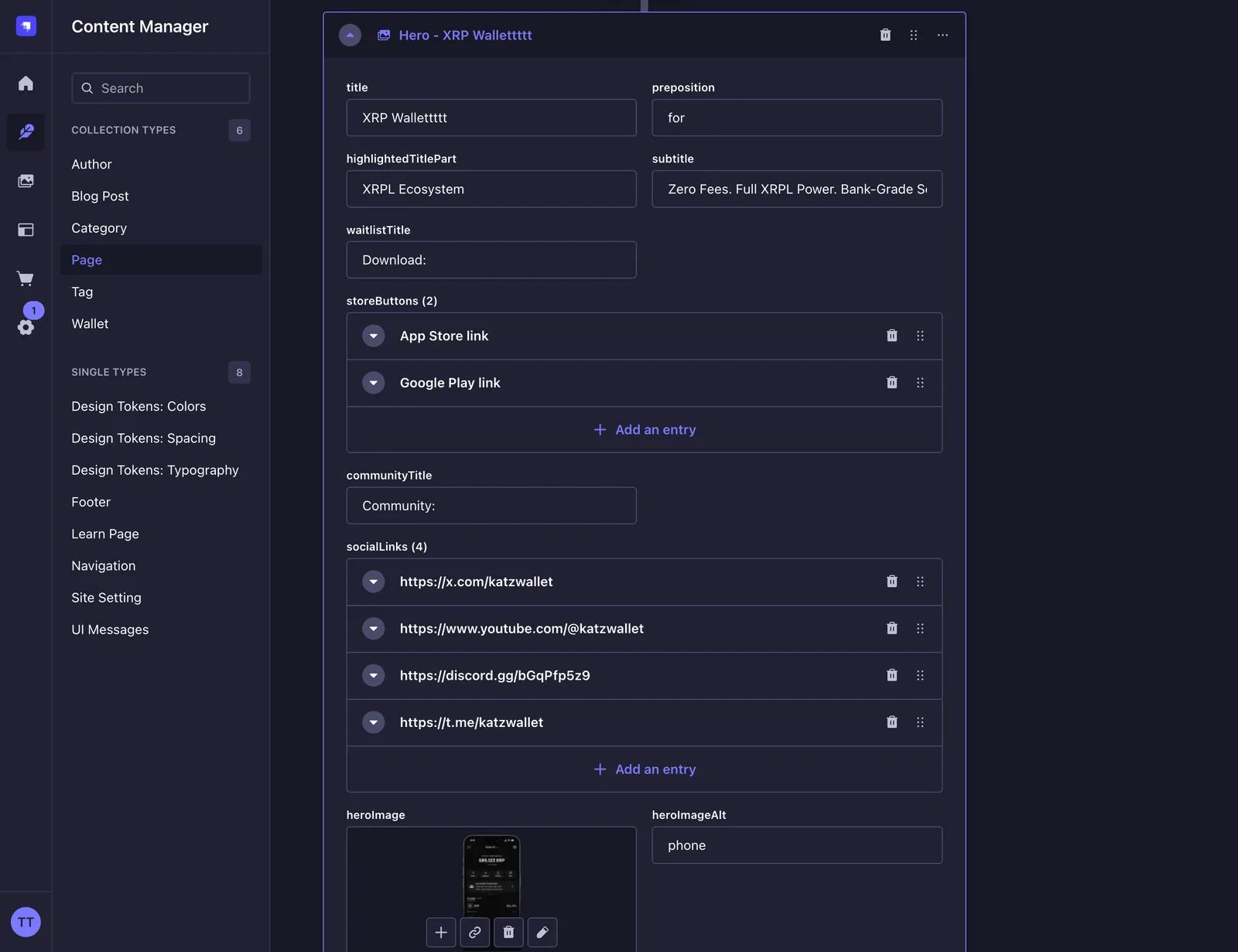Image resolution: width=1238 pixels, height=952 pixels.
Task: Add an entry to storeButtons
Action: [645, 430]
